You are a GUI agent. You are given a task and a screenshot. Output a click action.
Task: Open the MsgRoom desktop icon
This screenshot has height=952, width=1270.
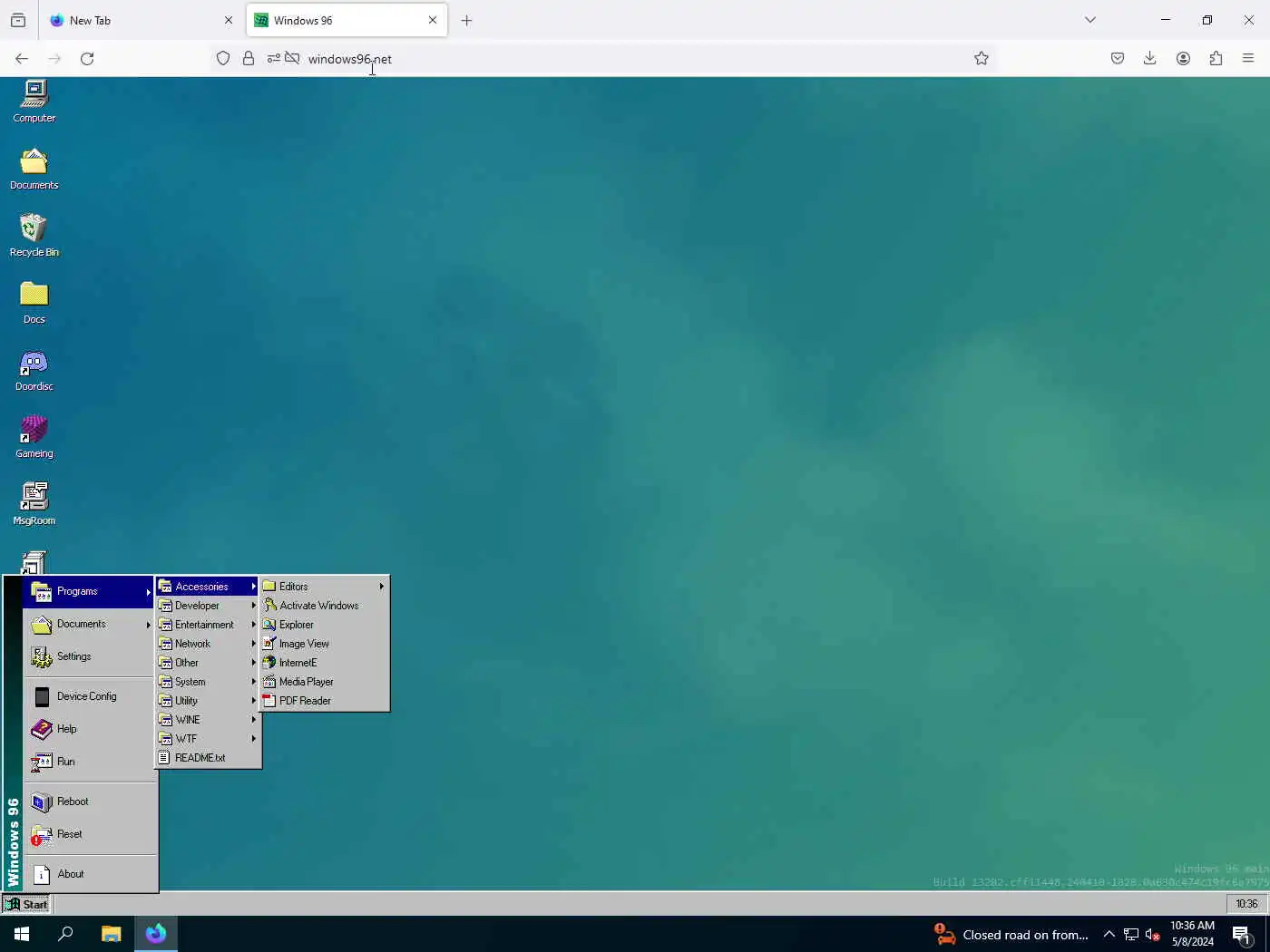tap(34, 504)
